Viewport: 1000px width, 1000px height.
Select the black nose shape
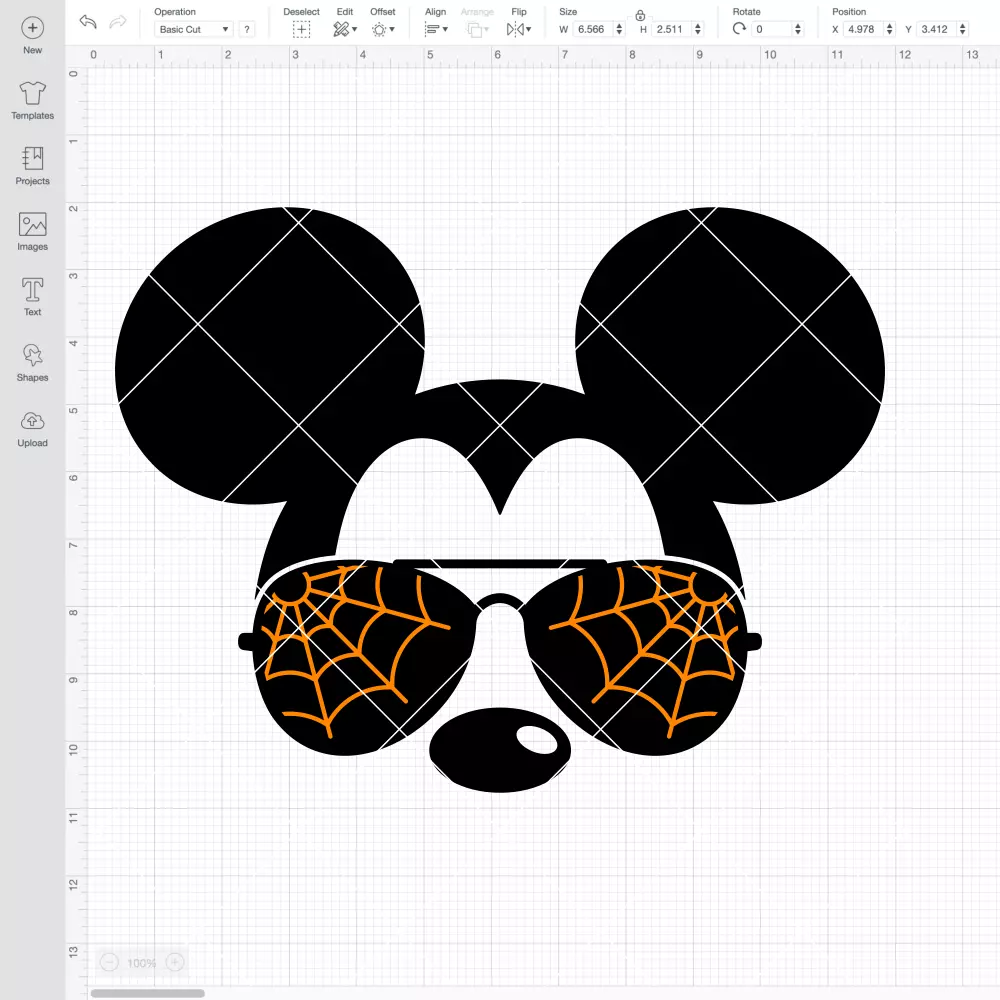tap(499, 750)
